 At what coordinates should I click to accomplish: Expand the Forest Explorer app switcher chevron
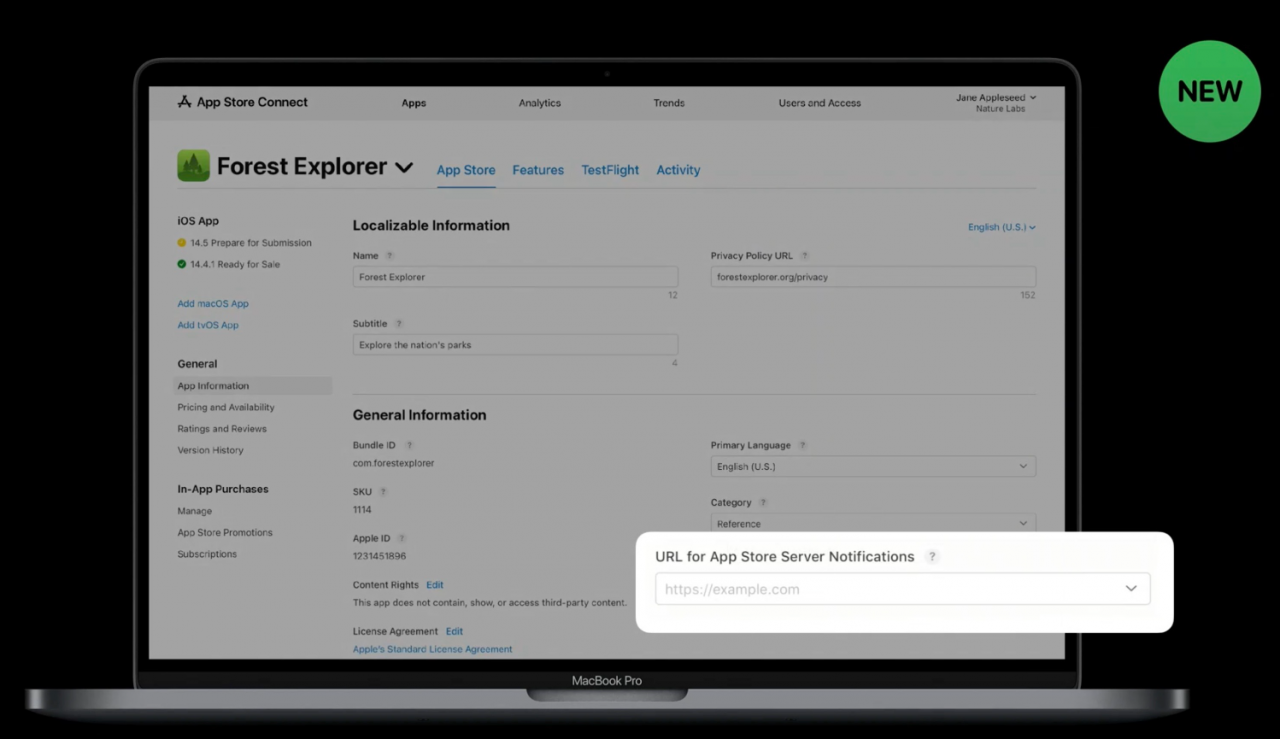pyautogui.click(x=404, y=168)
